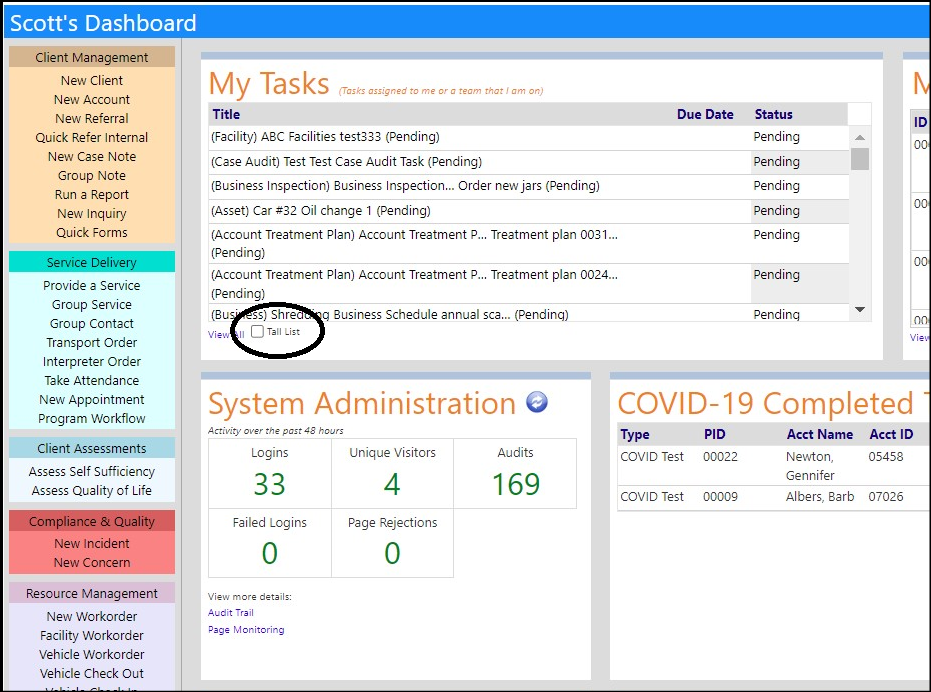Select Vehicle Check Out
931x692 pixels.
click(92, 673)
